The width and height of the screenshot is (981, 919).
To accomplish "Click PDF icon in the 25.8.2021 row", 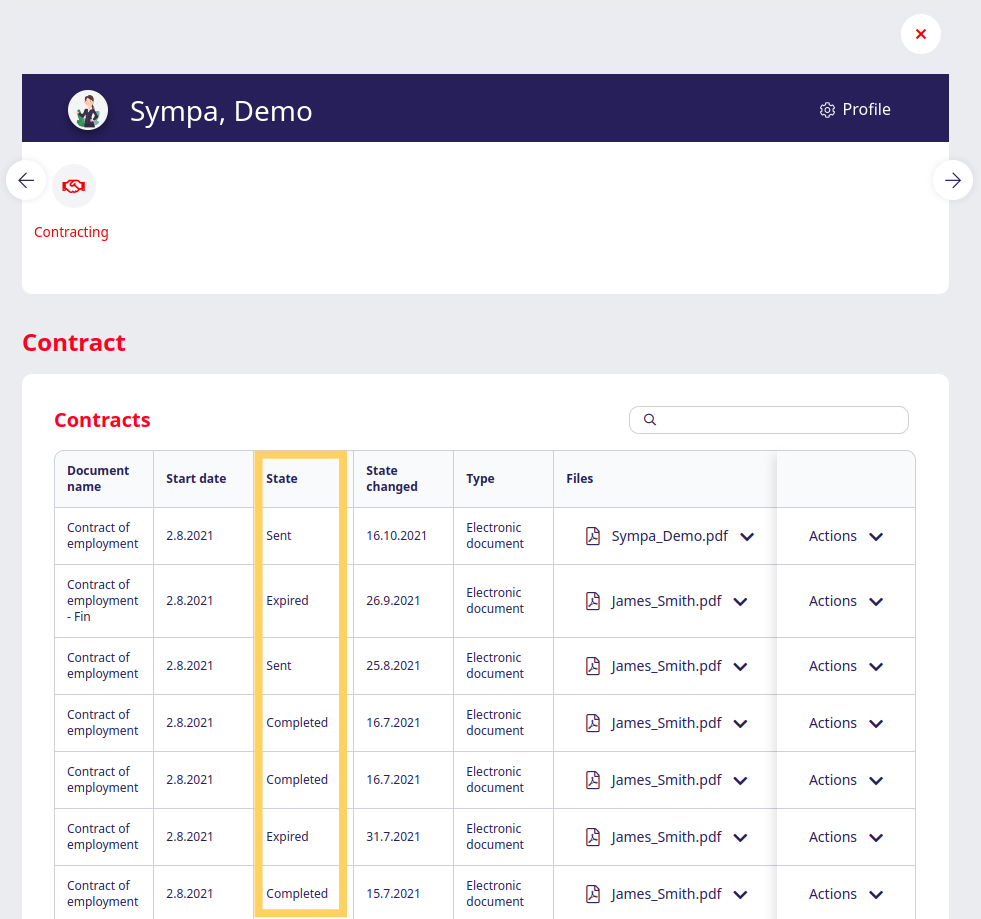I will pos(592,666).
